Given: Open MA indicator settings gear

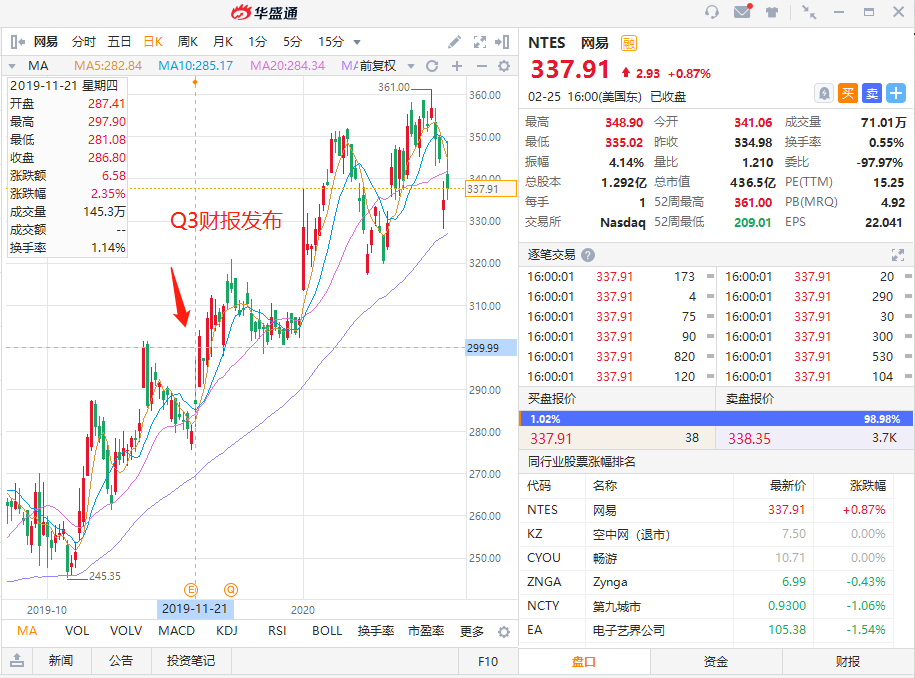Looking at the screenshot, I should pyautogui.click(x=504, y=66).
